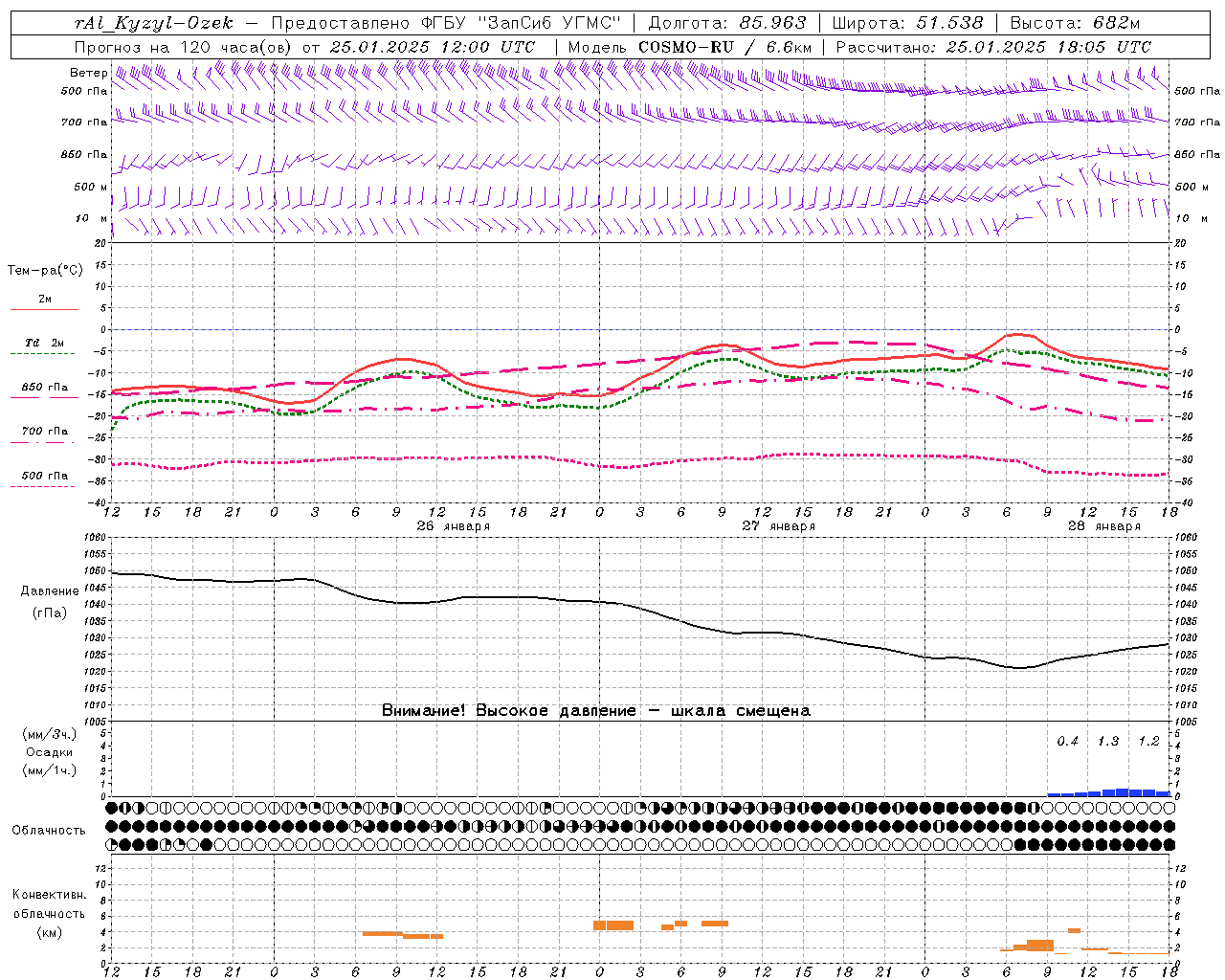Click the (мм/3ч.) precipitation unit label

[x=50, y=735]
